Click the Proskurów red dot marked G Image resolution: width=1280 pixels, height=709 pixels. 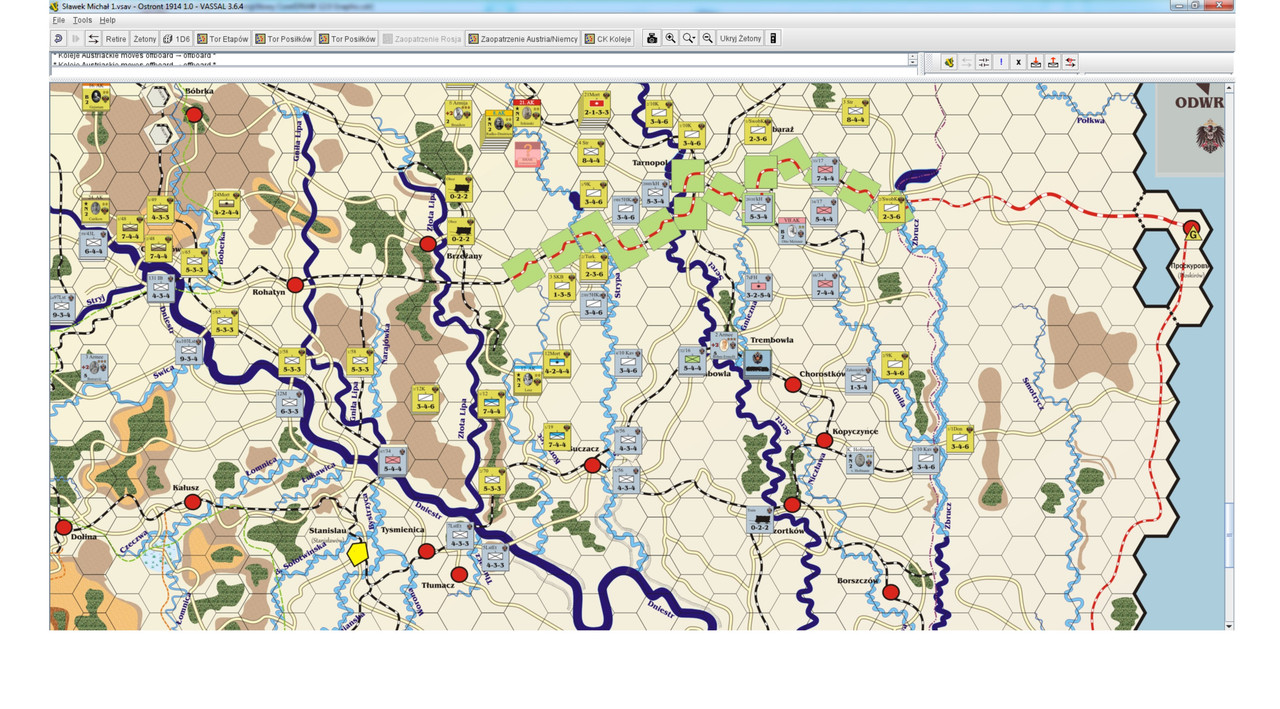point(1191,229)
